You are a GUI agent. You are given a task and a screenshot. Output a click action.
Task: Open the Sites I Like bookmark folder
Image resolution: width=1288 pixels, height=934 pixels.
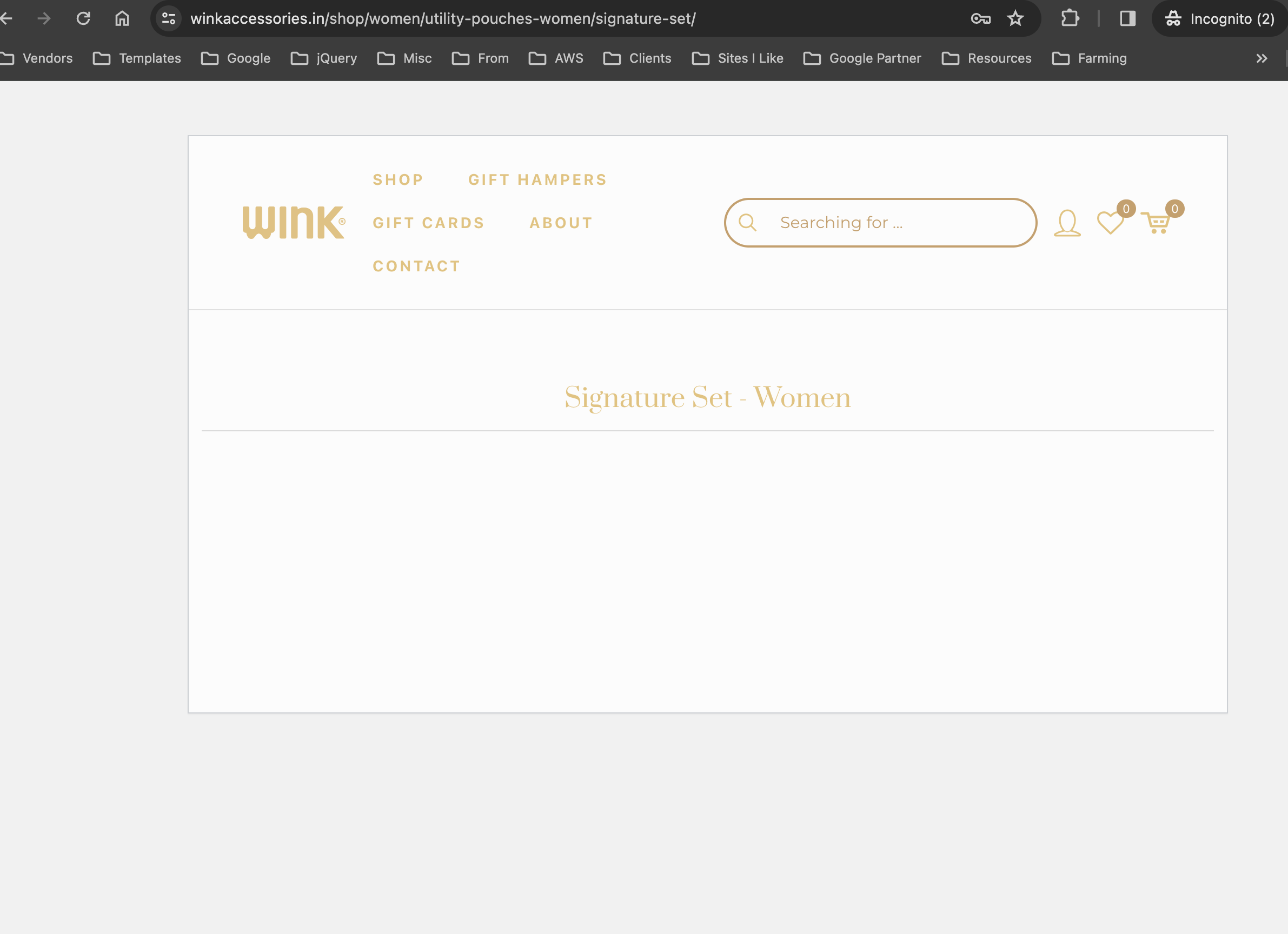738,58
